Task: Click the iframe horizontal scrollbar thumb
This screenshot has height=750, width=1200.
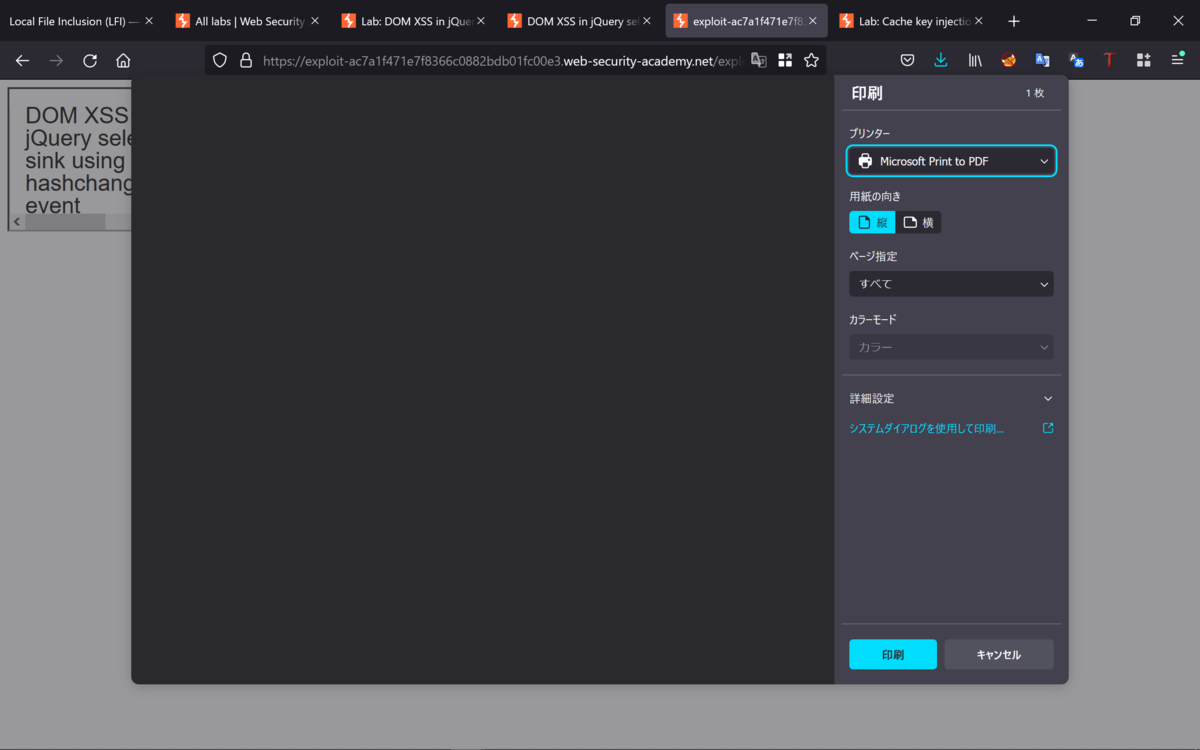Action: [65, 222]
